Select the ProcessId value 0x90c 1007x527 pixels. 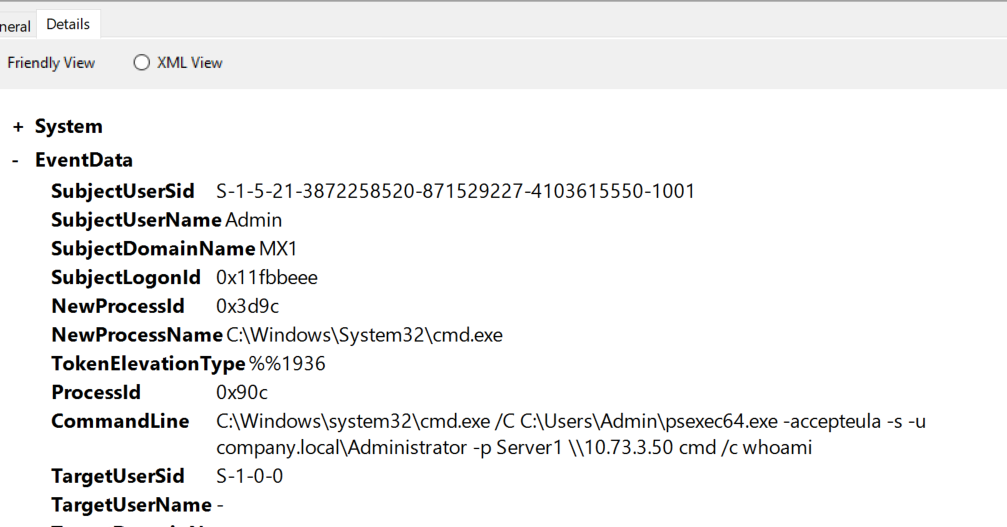[241, 393]
